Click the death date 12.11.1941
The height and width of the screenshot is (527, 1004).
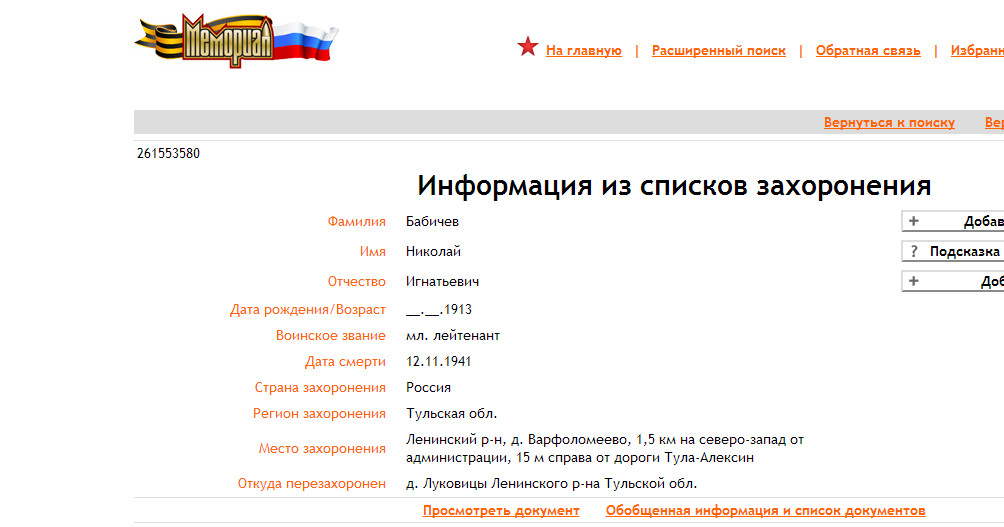click(438, 361)
